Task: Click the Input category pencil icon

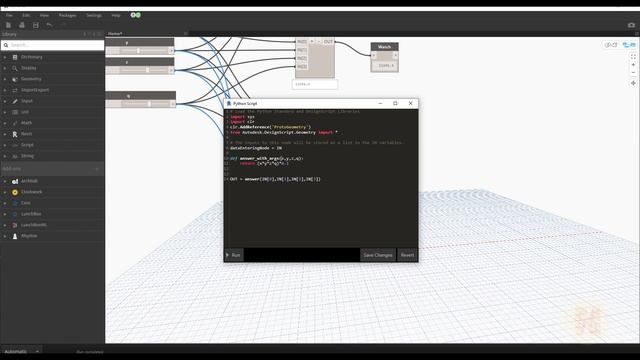Action: (15, 101)
